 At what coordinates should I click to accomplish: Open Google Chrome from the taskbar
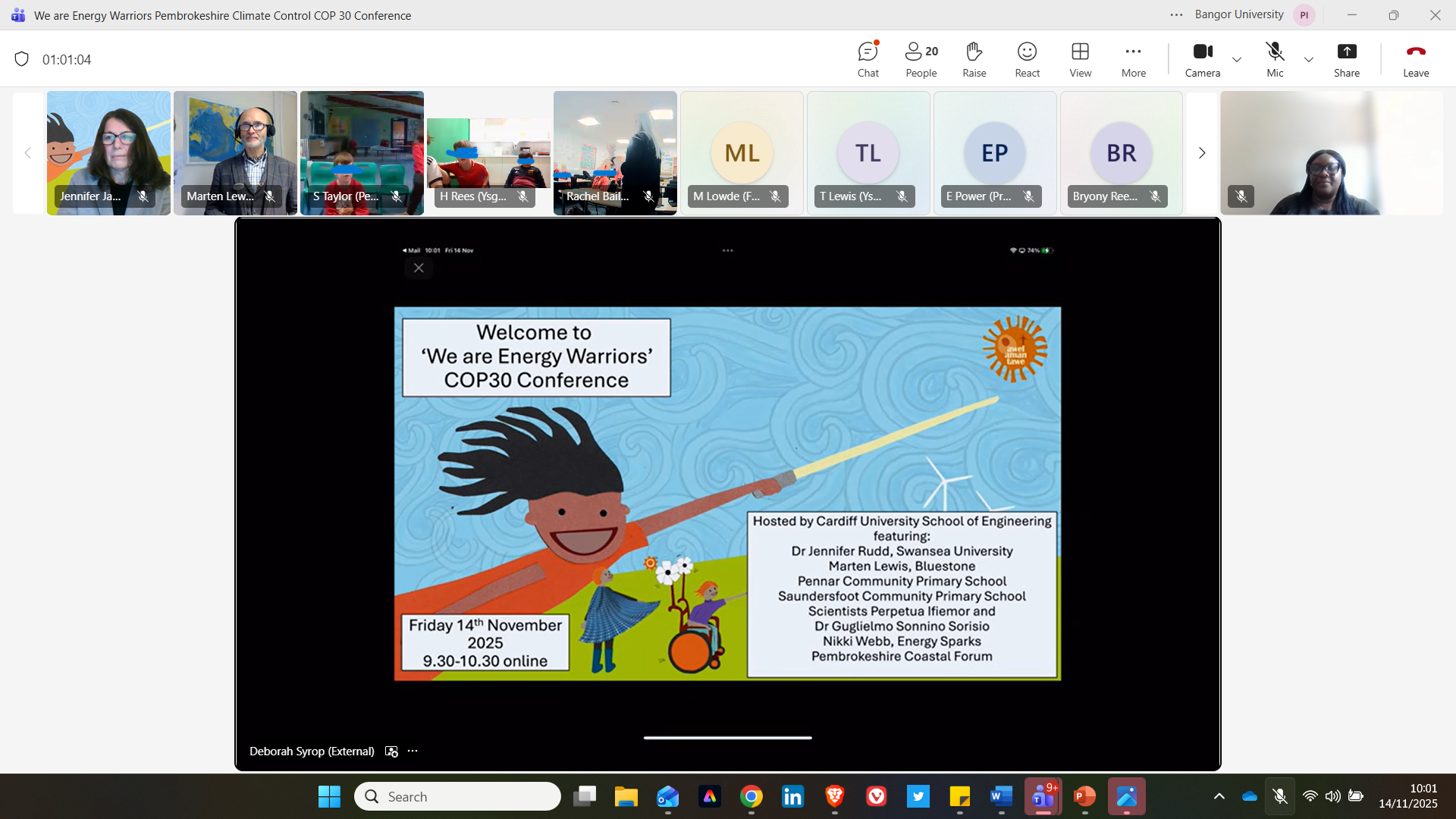(751, 797)
